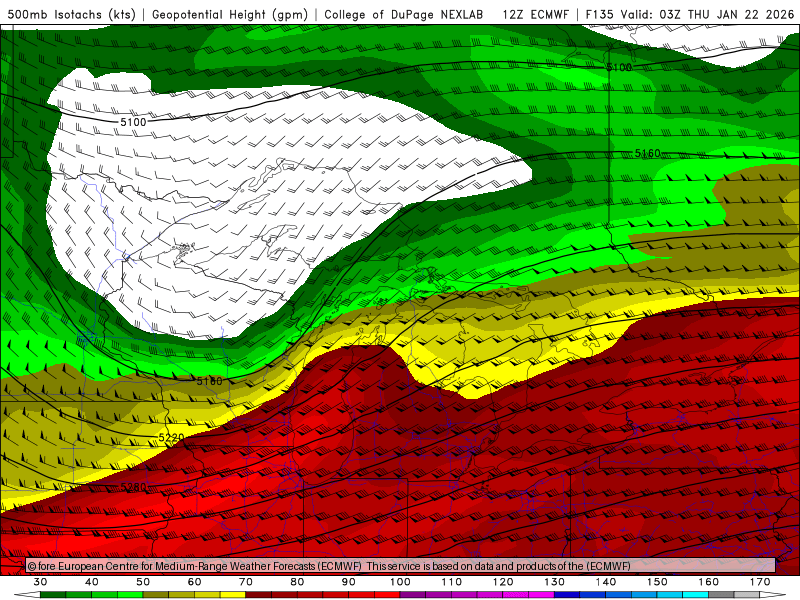Select 'College of DuPage NEXLAB' in the header

(404, 14)
